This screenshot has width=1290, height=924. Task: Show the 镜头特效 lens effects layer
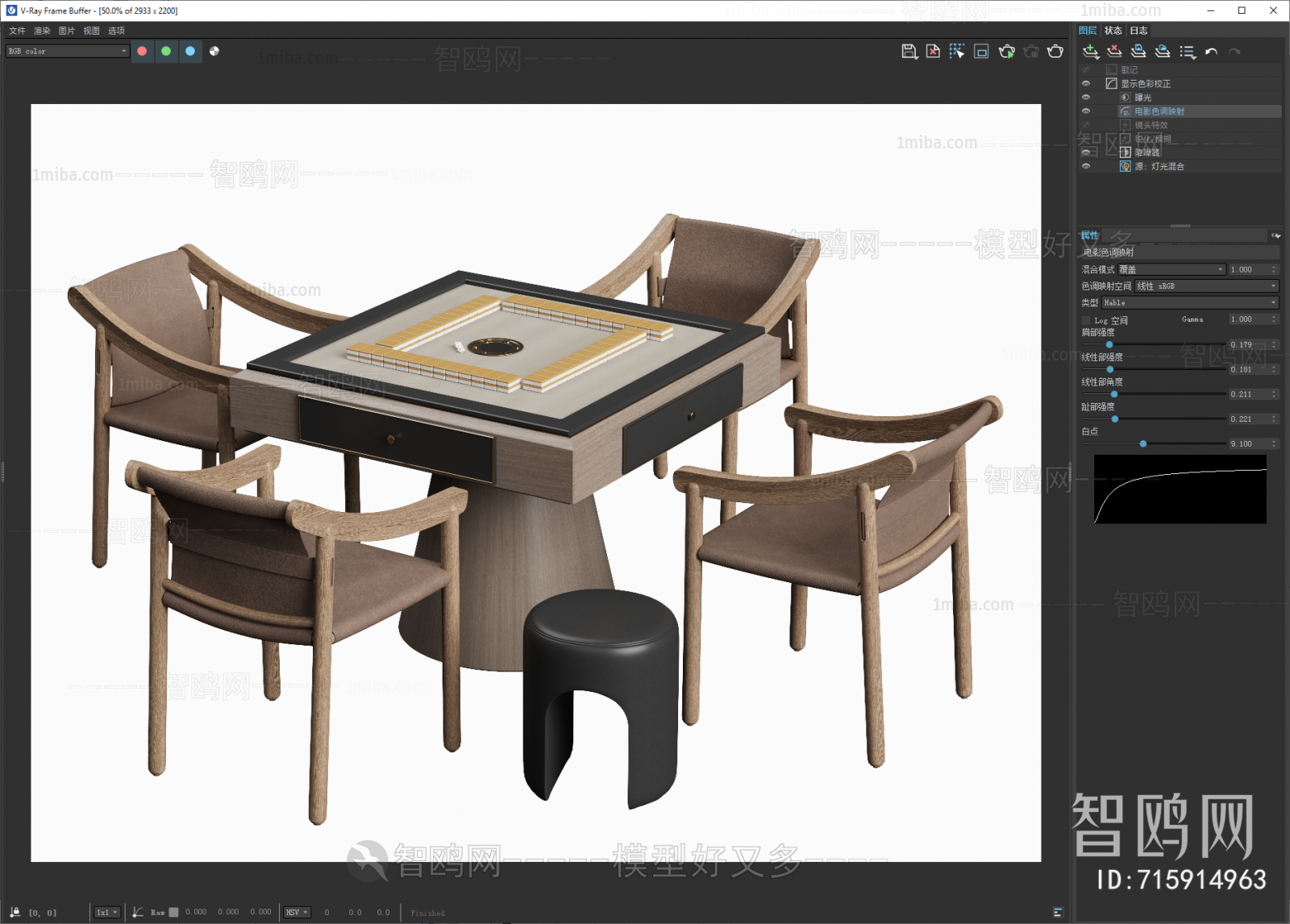click(x=1086, y=125)
